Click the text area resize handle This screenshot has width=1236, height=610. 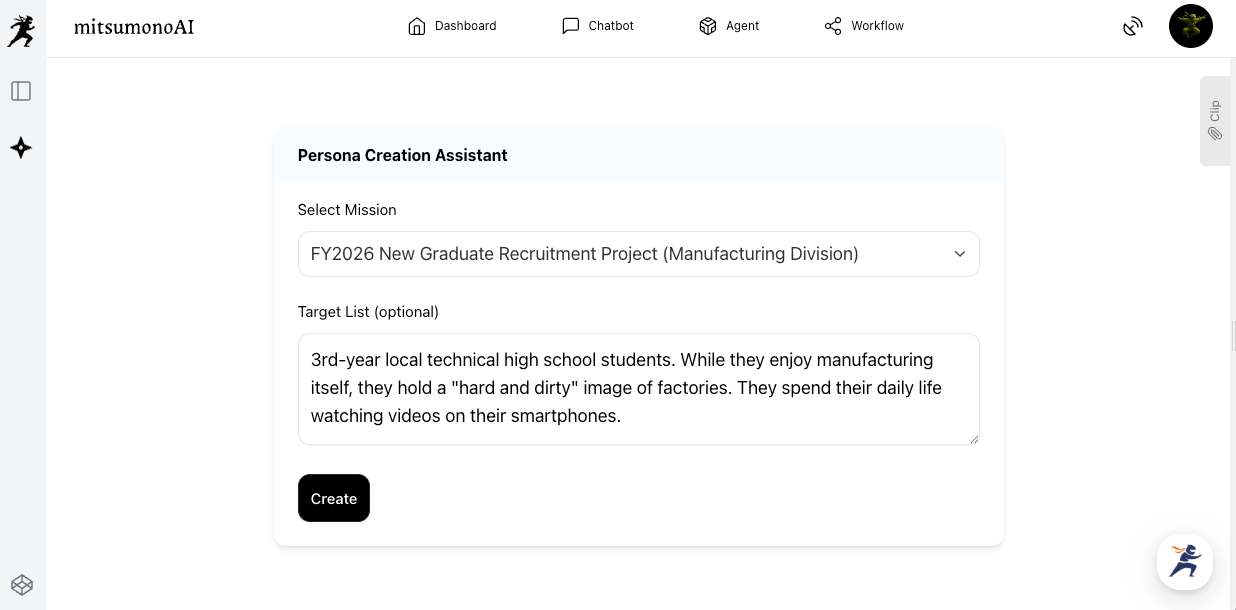click(x=974, y=439)
